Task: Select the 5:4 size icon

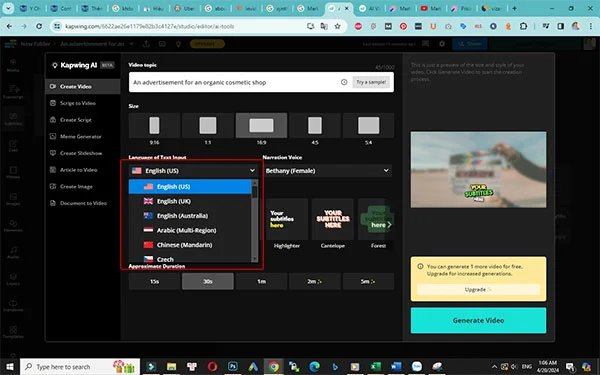Action: click(x=368, y=126)
